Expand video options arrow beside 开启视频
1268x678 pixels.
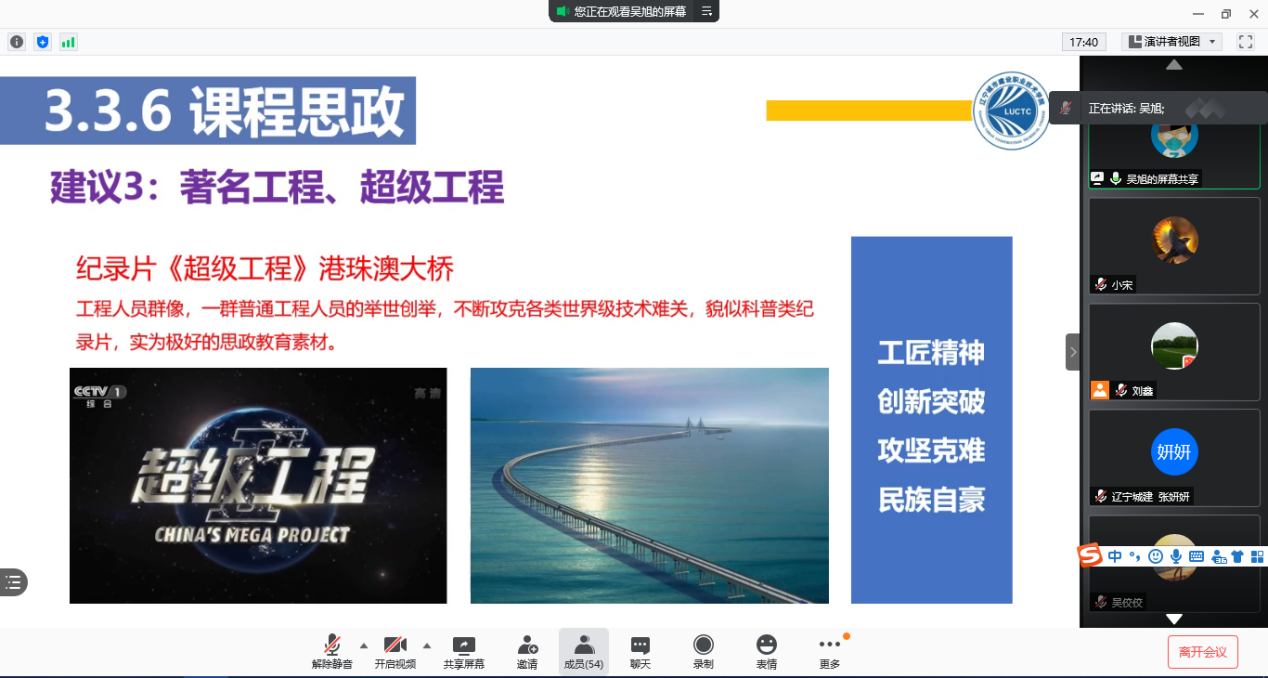[427, 645]
